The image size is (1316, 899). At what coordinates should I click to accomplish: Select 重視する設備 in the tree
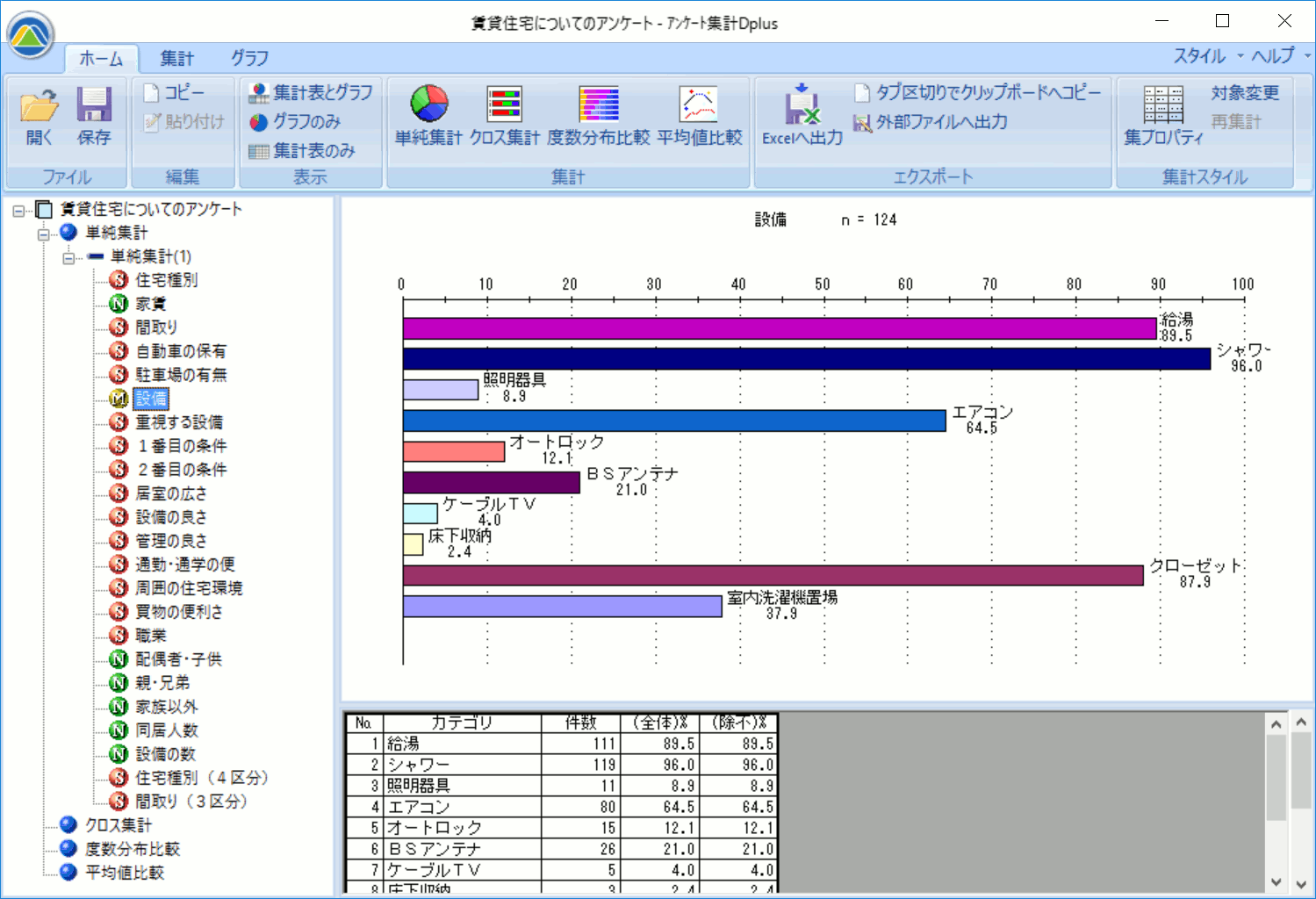pos(179,422)
